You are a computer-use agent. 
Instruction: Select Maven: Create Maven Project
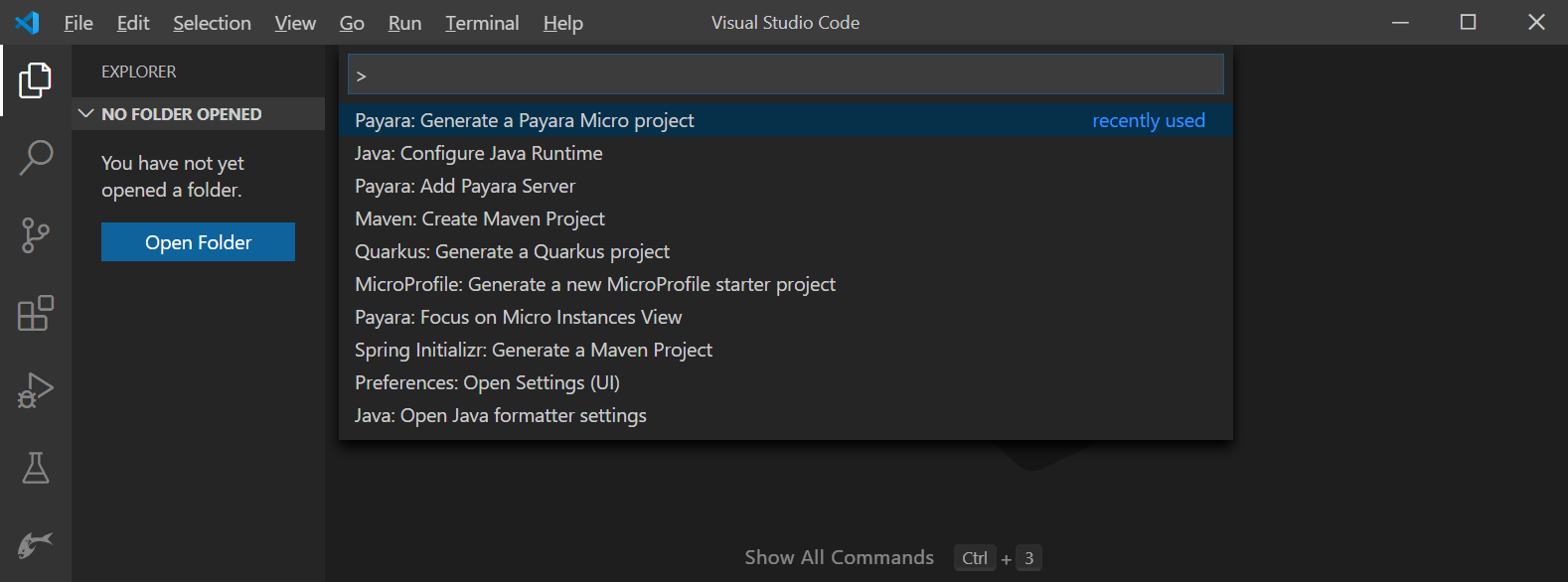click(480, 218)
